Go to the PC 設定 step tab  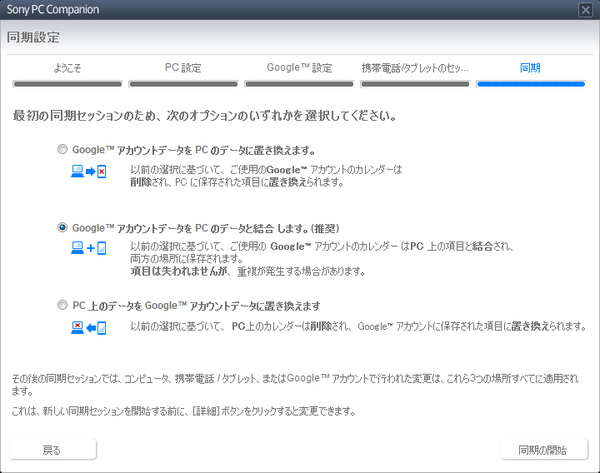183,68
